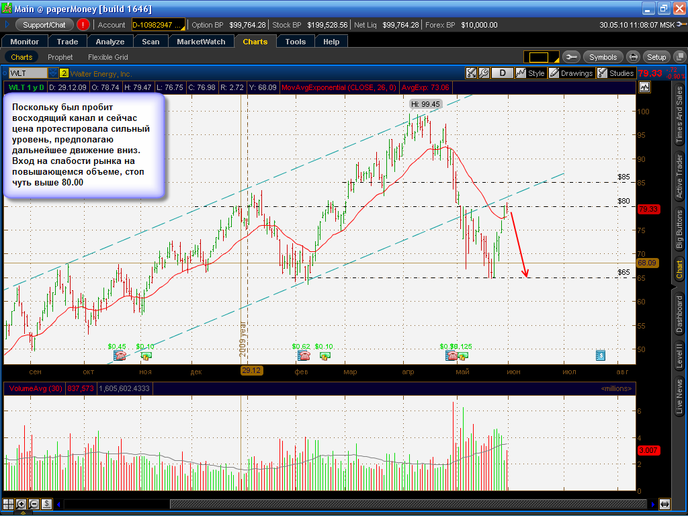Viewport: 688px width, 516px height.
Task: Click the detach window icon after Setup
Action: [679, 57]
